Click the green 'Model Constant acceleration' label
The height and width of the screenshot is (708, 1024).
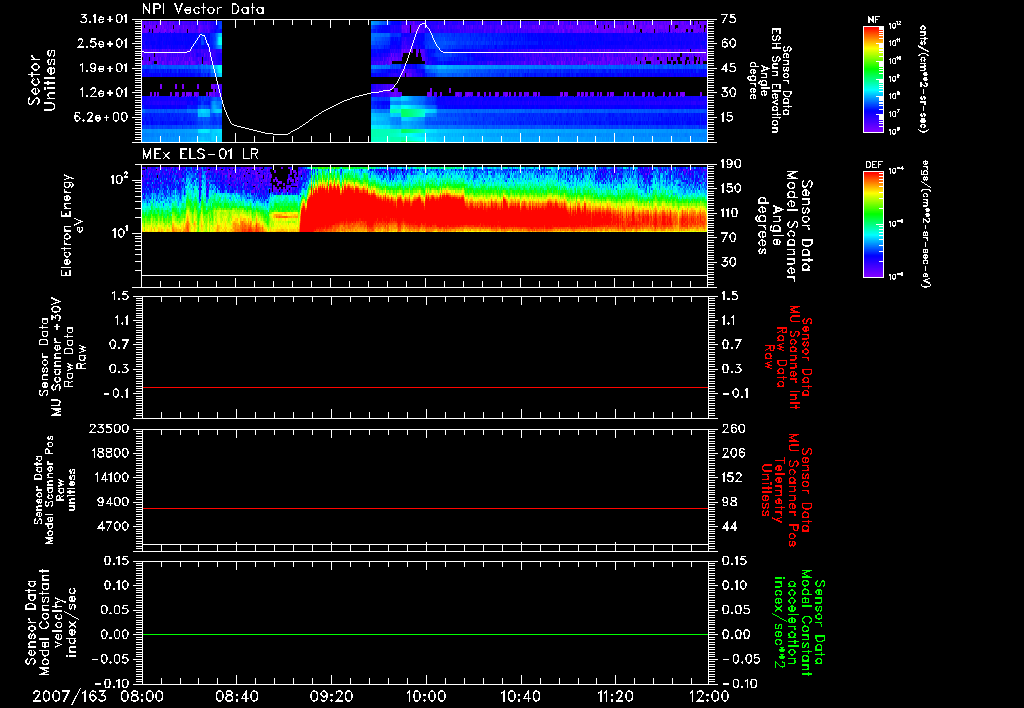coord(798,623)
